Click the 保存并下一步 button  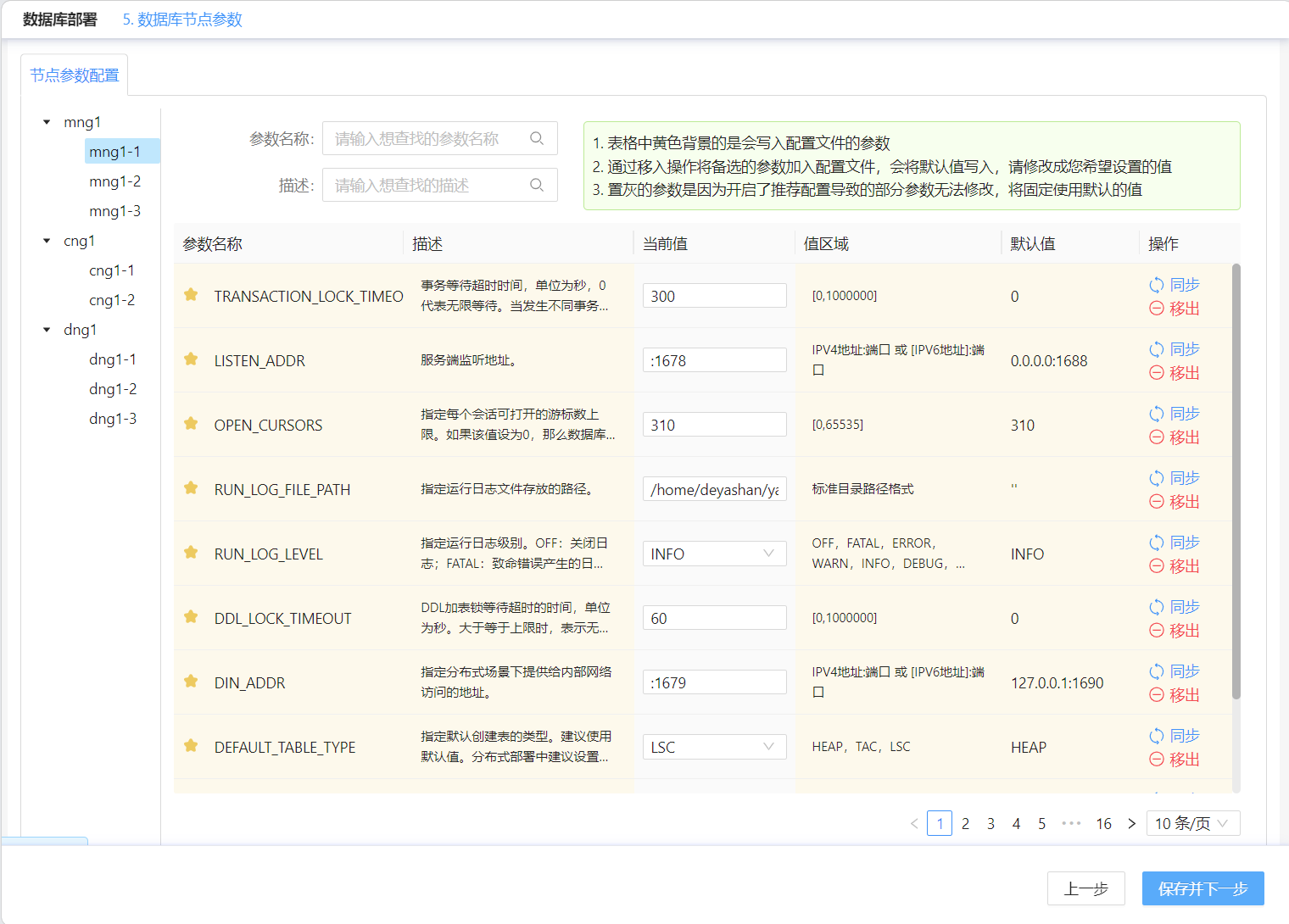1203,888
